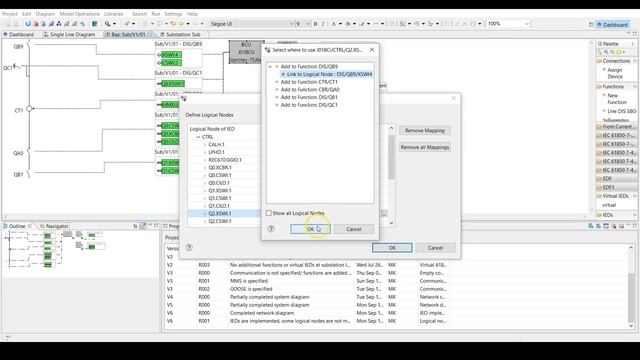The height and width of the screenshot is (360, 640).
Task: Click OK in Define Logical Nodes dialog
Action: pyautogui.click(x=392, y=248)
